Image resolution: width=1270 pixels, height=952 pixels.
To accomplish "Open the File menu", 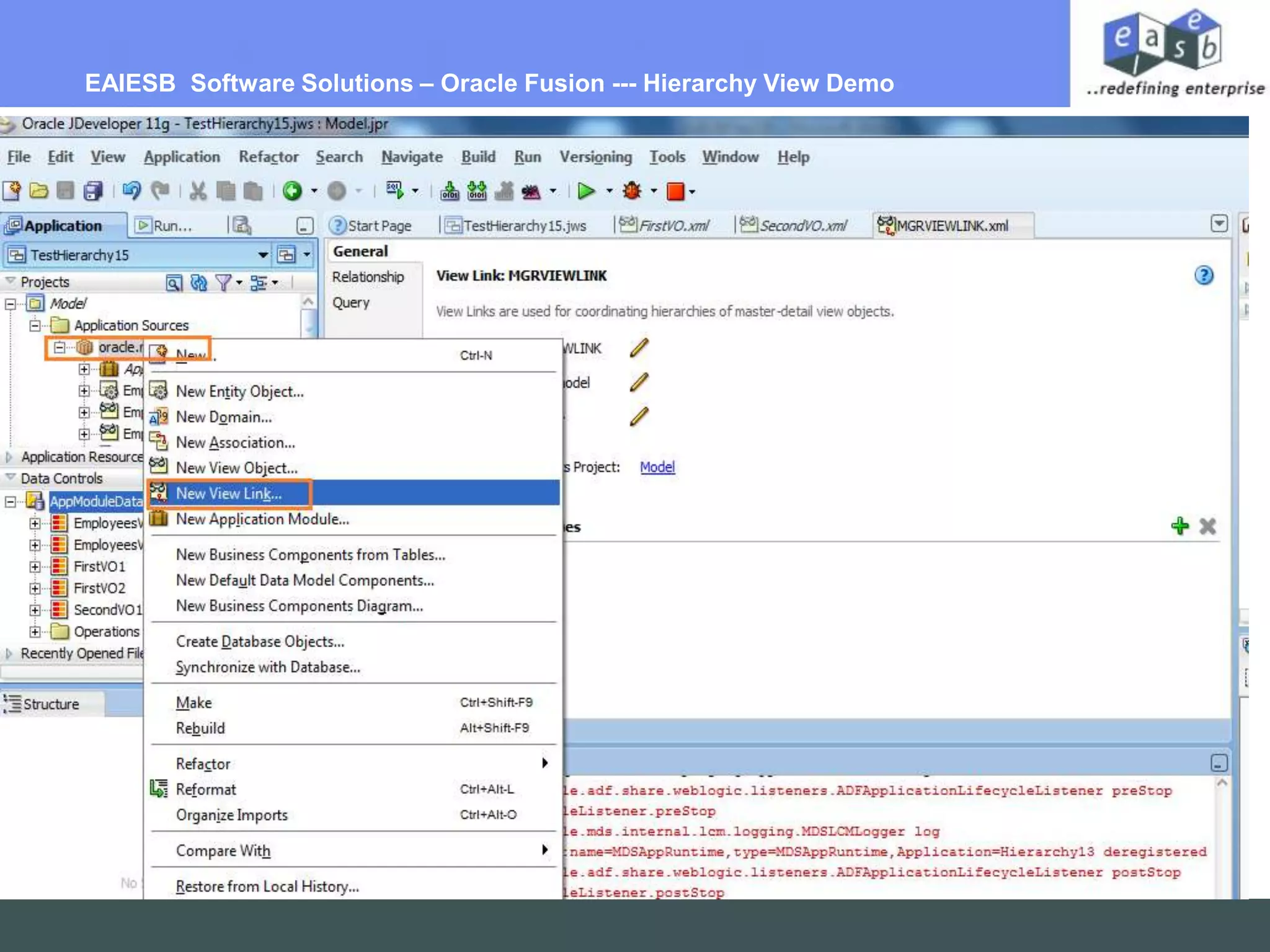I will point(19,157).
